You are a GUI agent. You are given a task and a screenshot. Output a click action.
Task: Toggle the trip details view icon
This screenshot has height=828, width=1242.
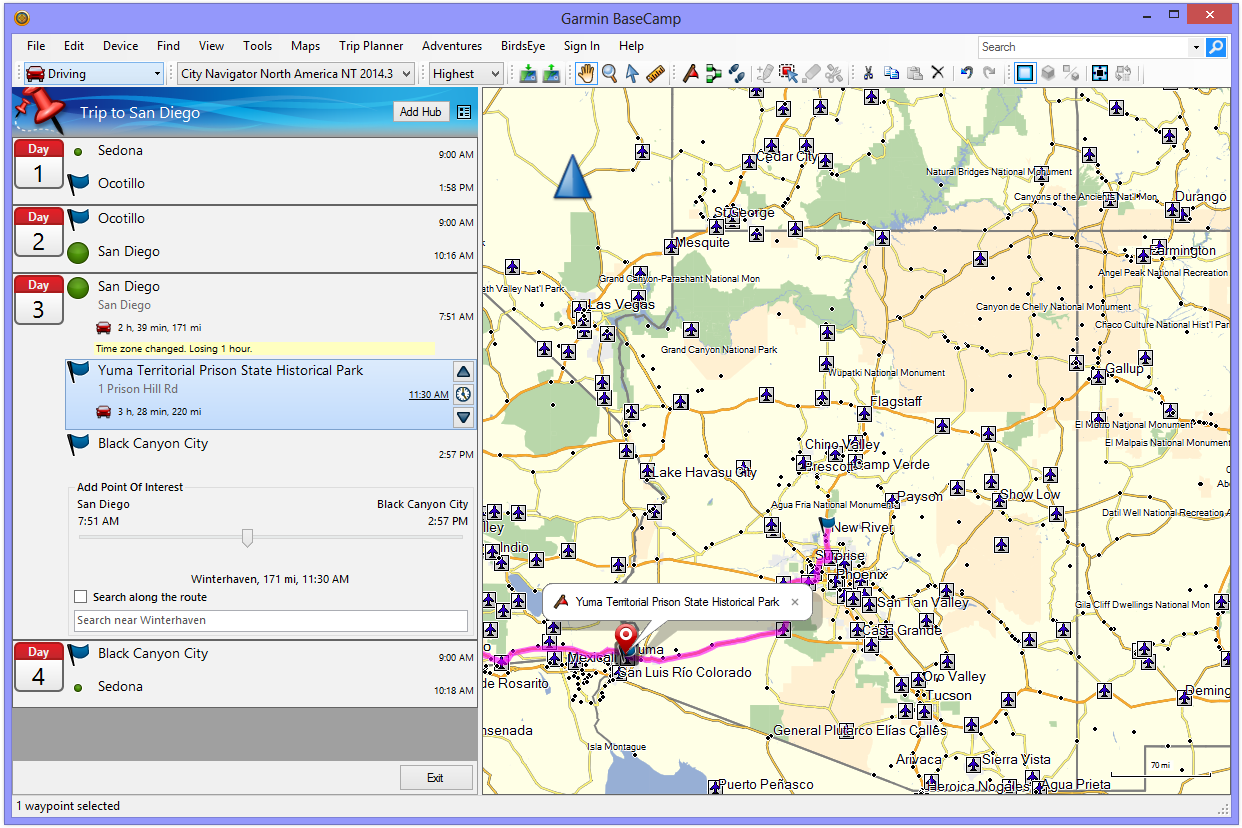[464, 112]
